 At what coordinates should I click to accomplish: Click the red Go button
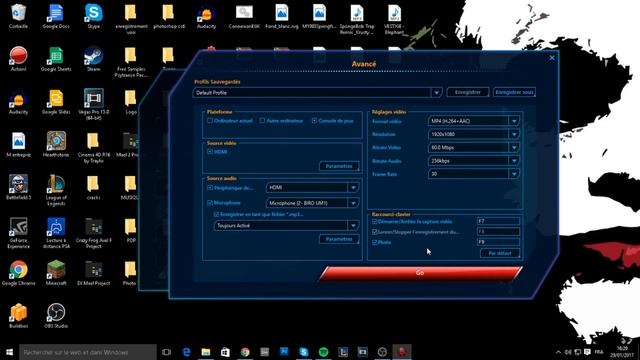[x=420, y=273]
